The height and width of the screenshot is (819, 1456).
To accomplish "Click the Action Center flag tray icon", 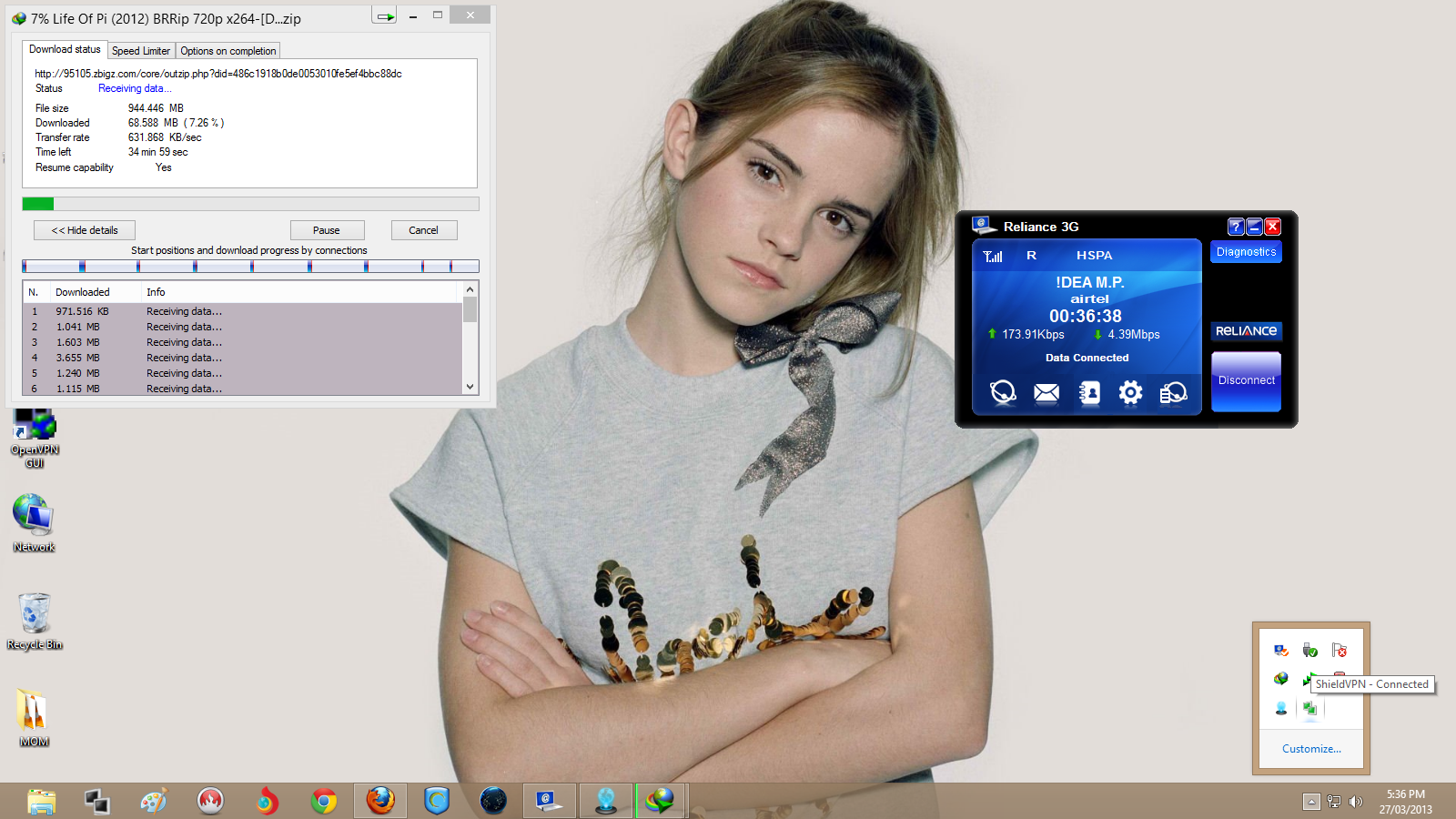I will click(1340, 650).
